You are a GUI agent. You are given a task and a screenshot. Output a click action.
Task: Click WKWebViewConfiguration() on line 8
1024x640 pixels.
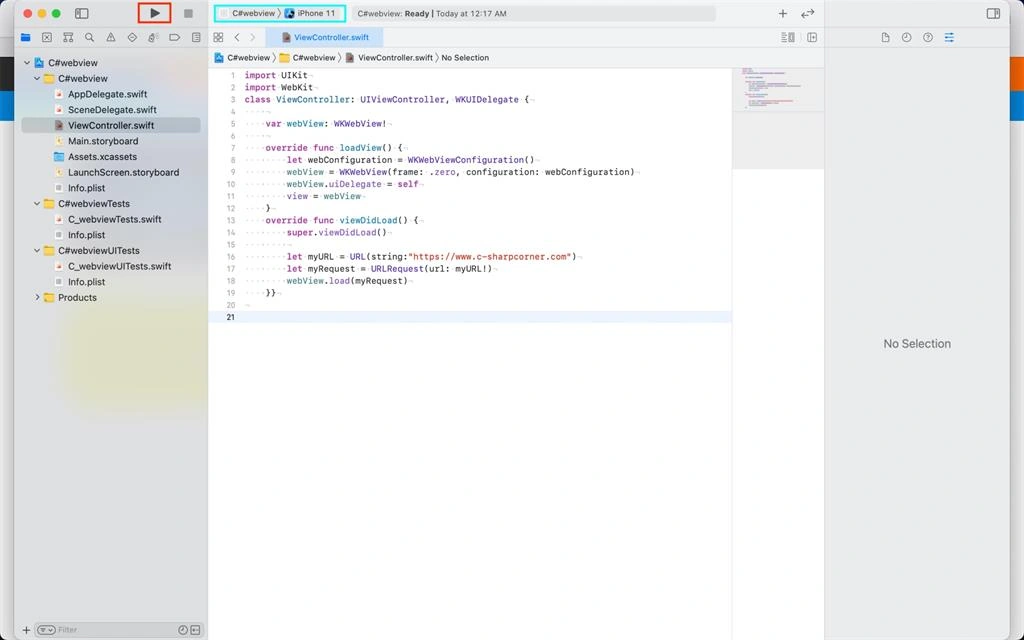tap(471, 160)
